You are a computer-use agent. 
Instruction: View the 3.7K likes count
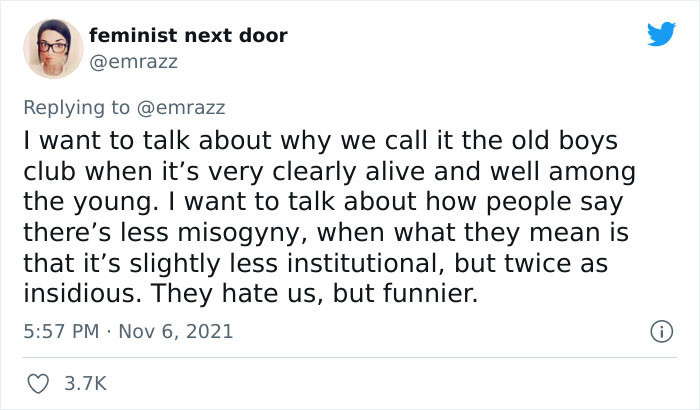(85, 382)
